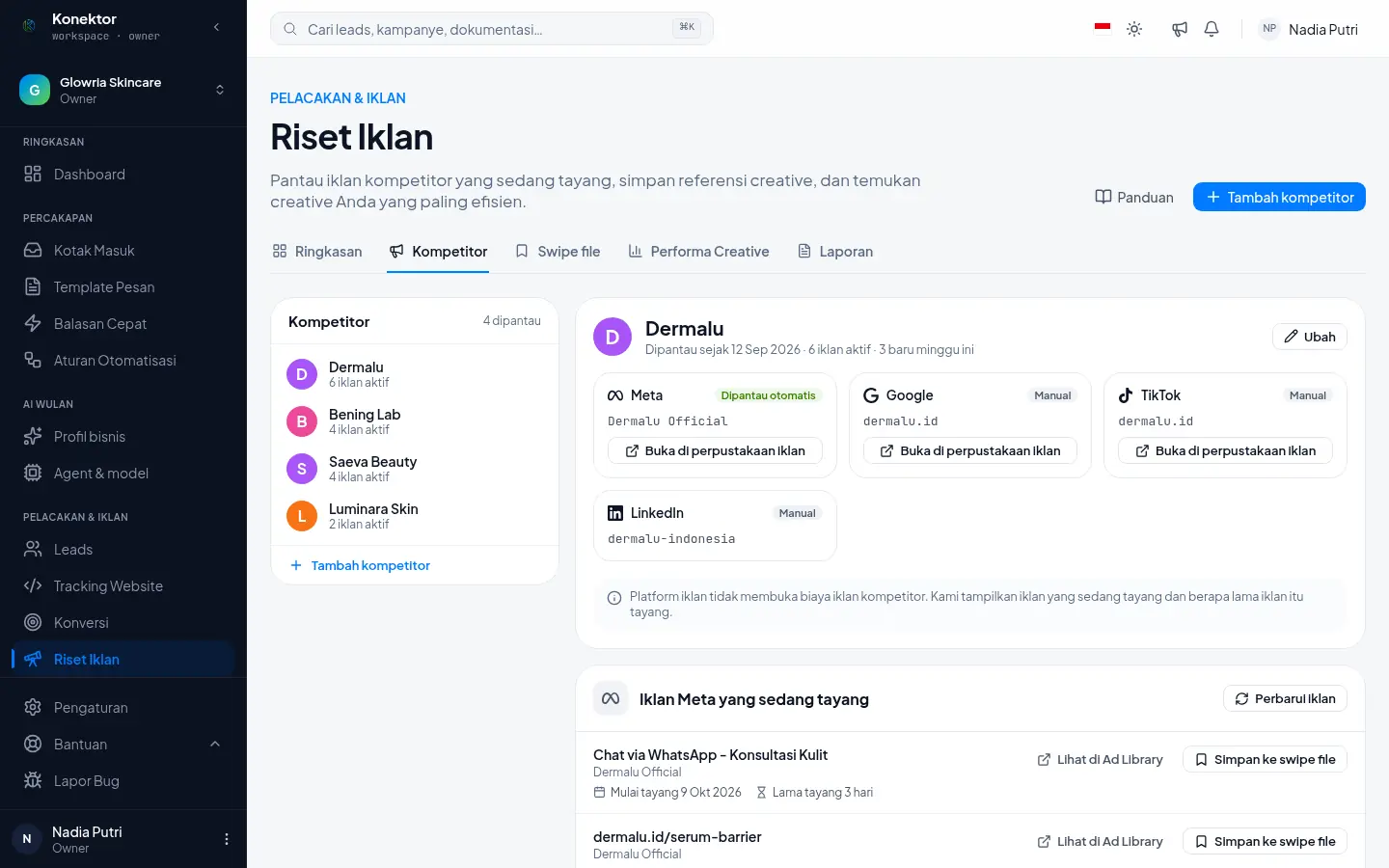Switch to Ringkasan tab
The width and height of the screenshot is (1389, 868).
pyautogui.click(x=317, y=252)
